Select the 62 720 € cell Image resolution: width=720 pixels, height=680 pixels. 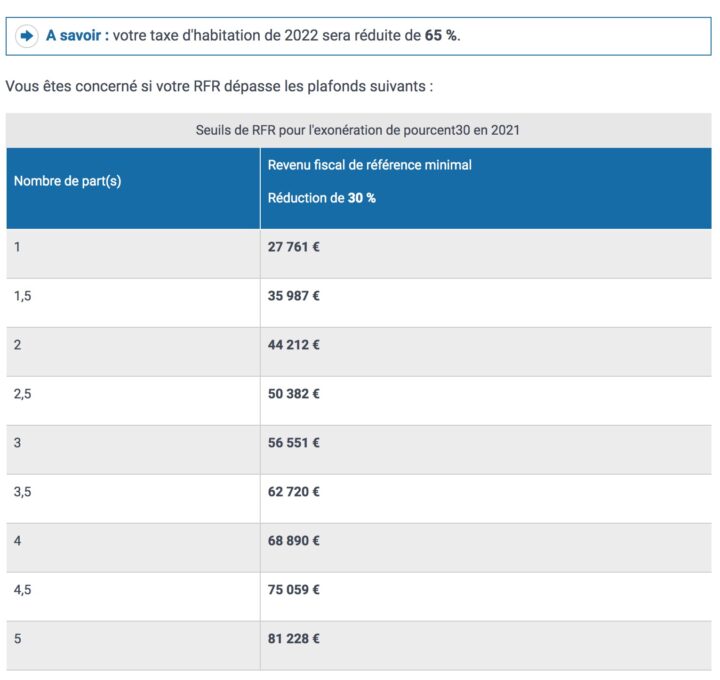[x=293, y=492]
